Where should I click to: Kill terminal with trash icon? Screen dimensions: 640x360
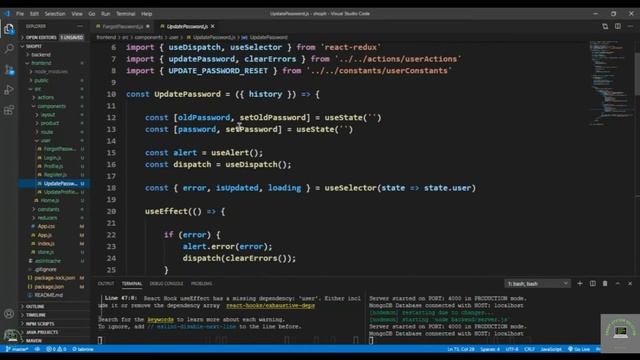click(x=605, y=283)
